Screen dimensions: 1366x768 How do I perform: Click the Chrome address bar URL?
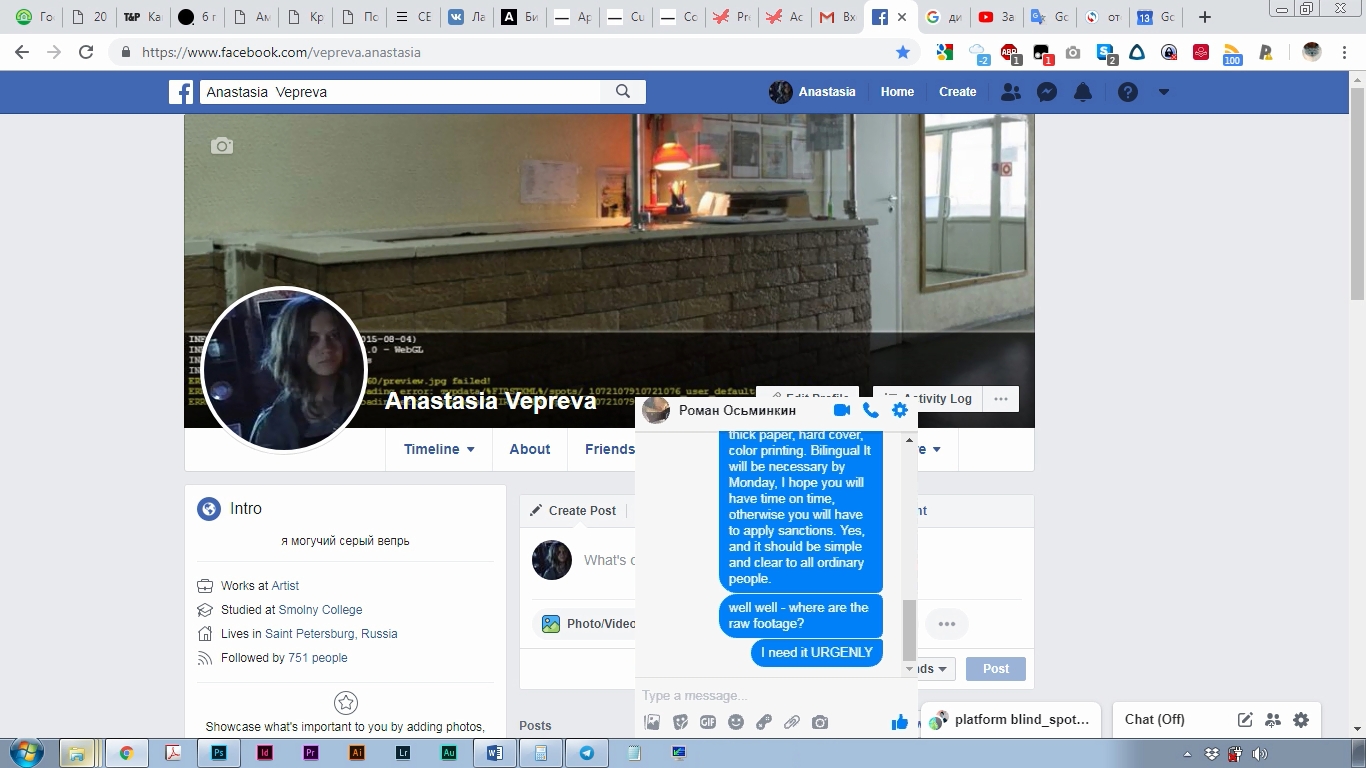tap(281, 52)
